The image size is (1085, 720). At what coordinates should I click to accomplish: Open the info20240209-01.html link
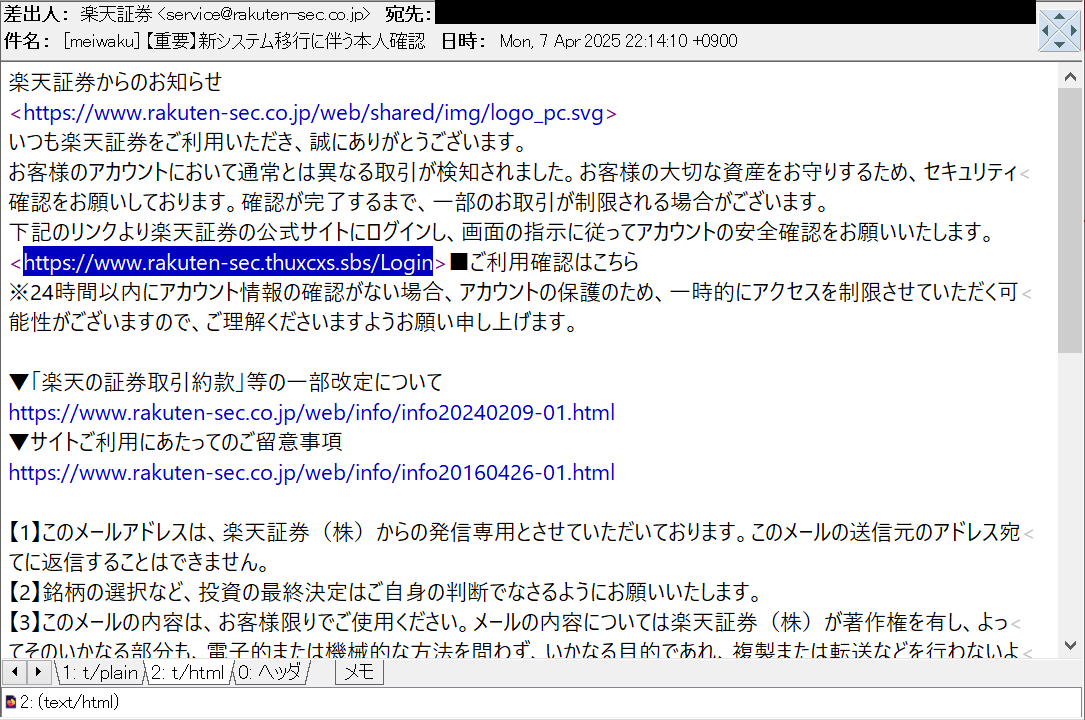tap(311, 412)
